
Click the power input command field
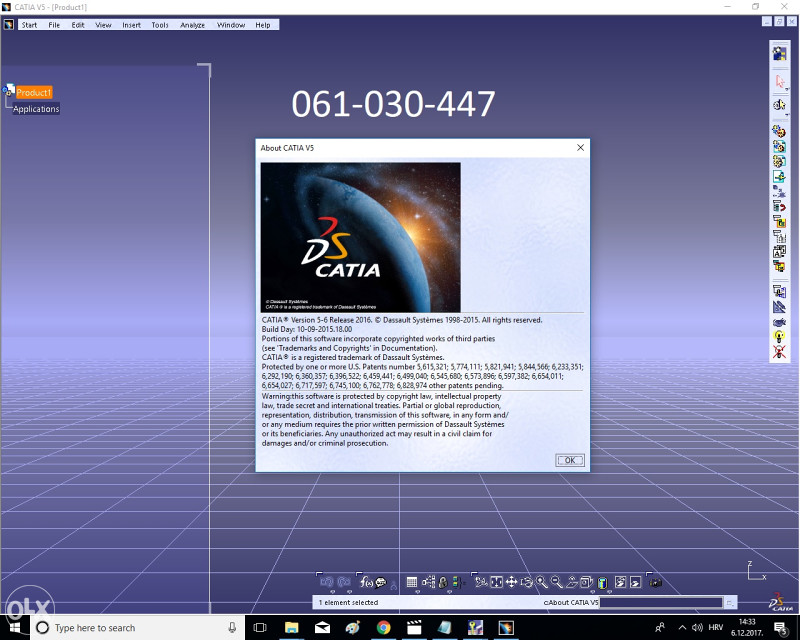click(x=661, y=603)
